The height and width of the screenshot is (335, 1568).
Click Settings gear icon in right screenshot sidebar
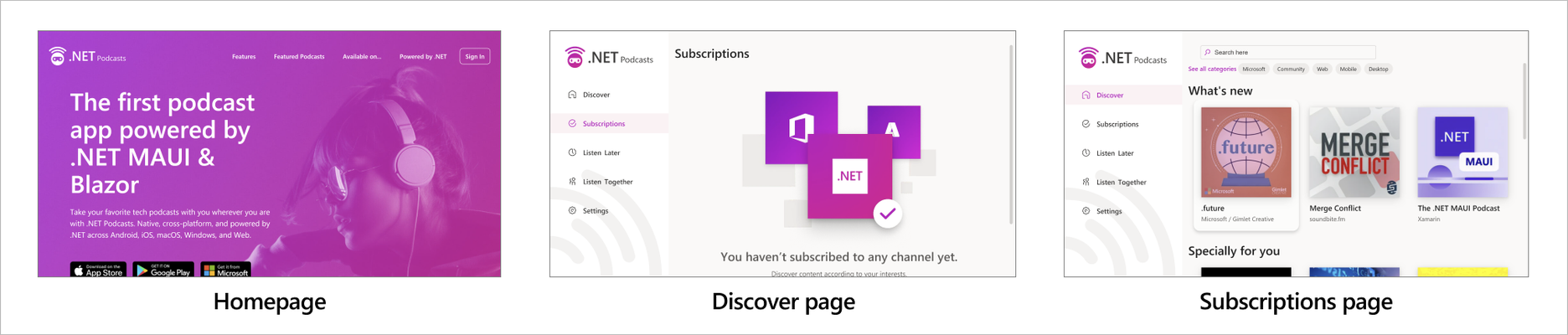click(1086, 211)
